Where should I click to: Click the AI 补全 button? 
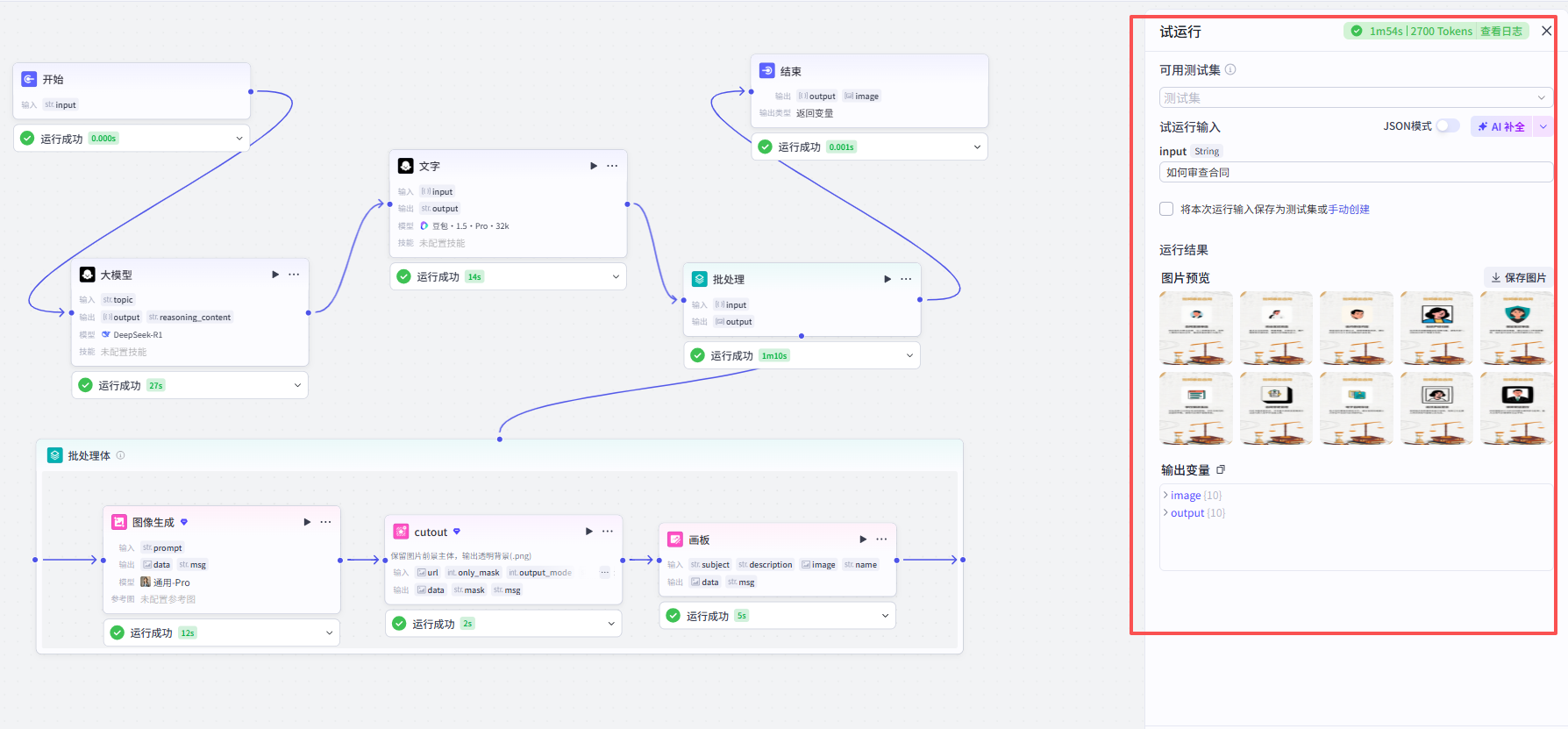point(1501,126)
